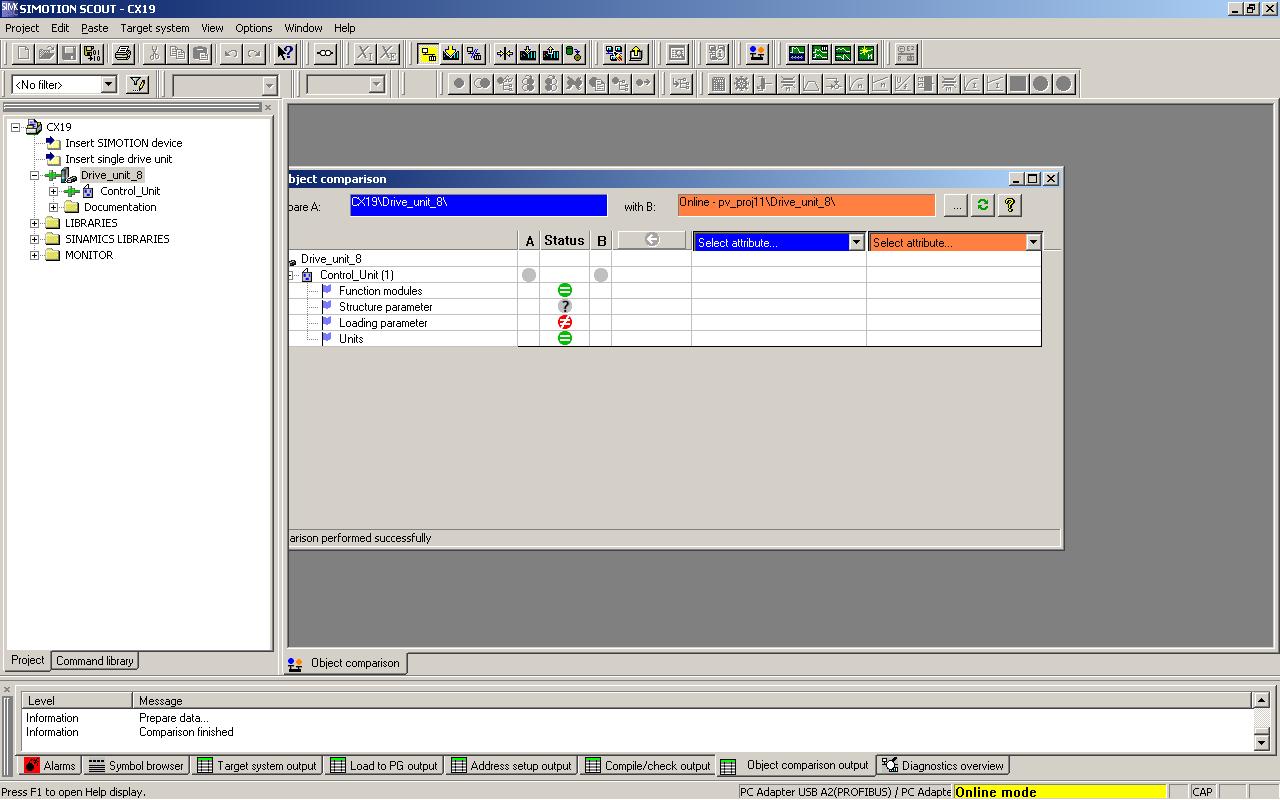Select Insert SIMOTION device in the tree

124,143
